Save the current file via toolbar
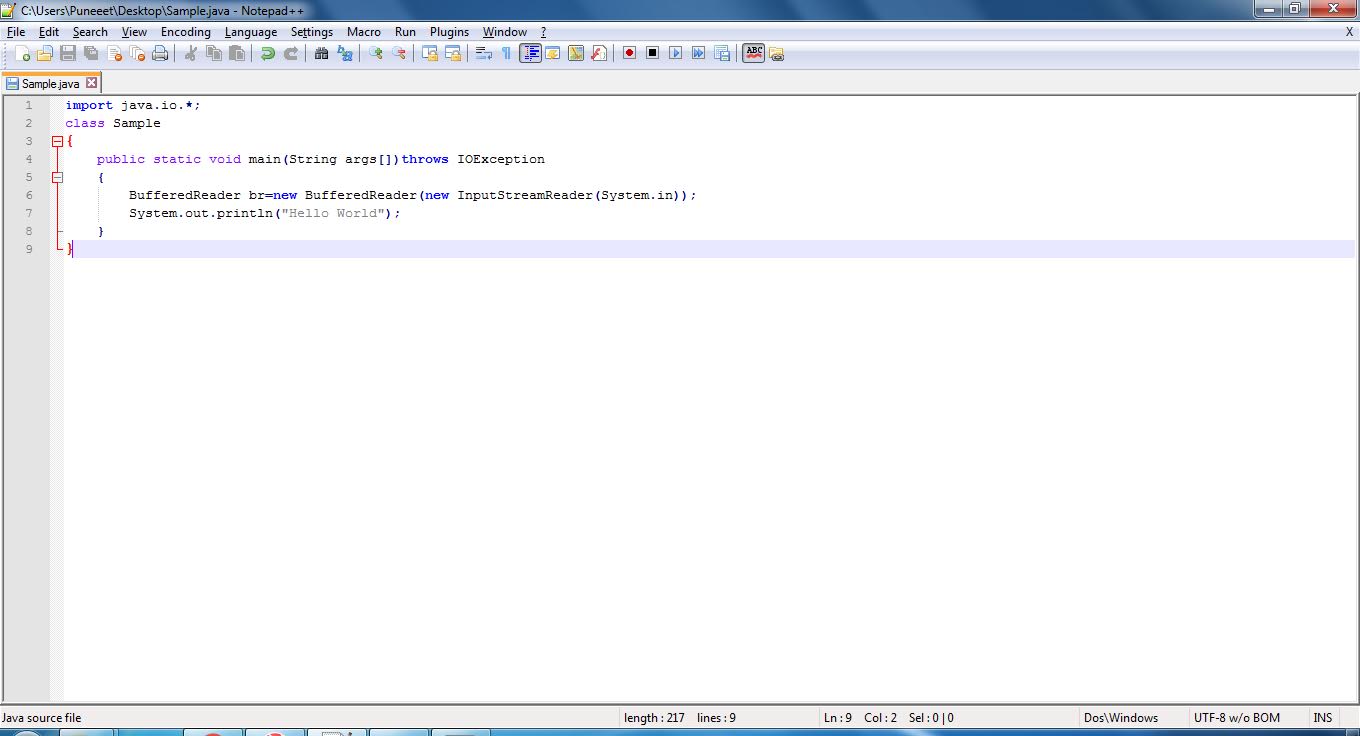Screen dimensions: 1360x736 [68, 53]
